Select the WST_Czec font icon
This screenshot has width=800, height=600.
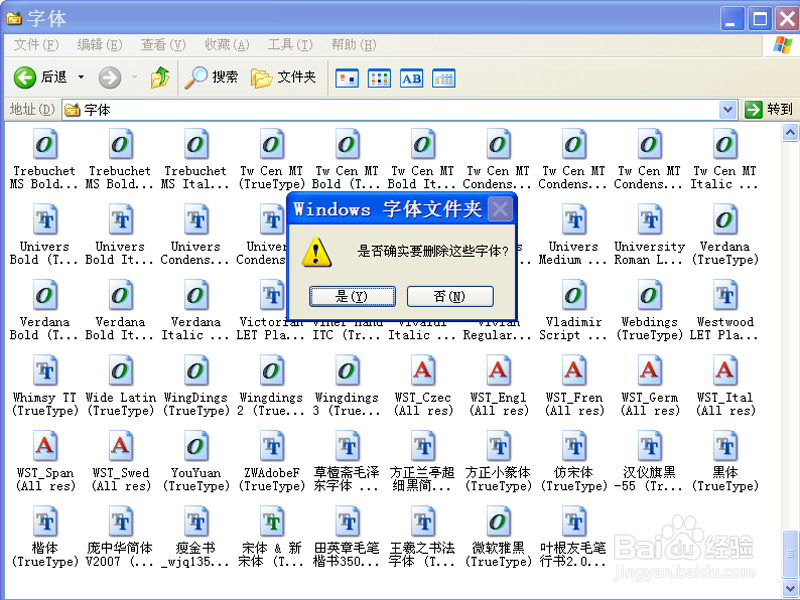pos(423,371)
